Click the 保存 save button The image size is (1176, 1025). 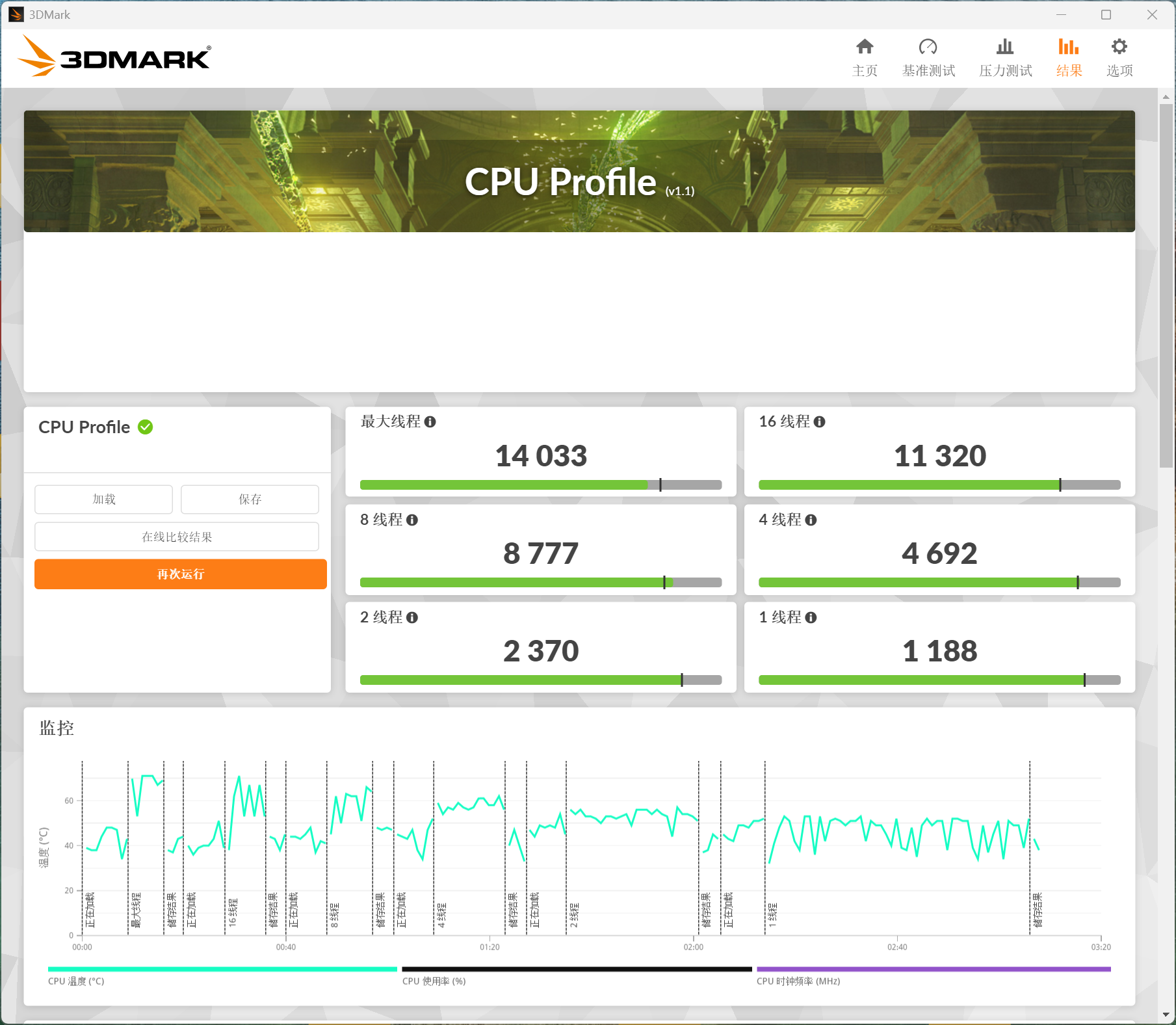[250, 499]
